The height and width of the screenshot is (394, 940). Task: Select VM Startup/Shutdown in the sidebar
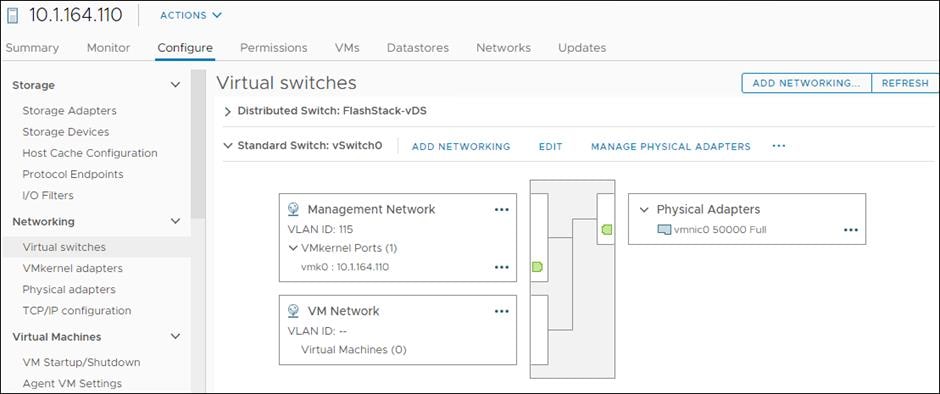pyautogui.click(x=82, y=362)
